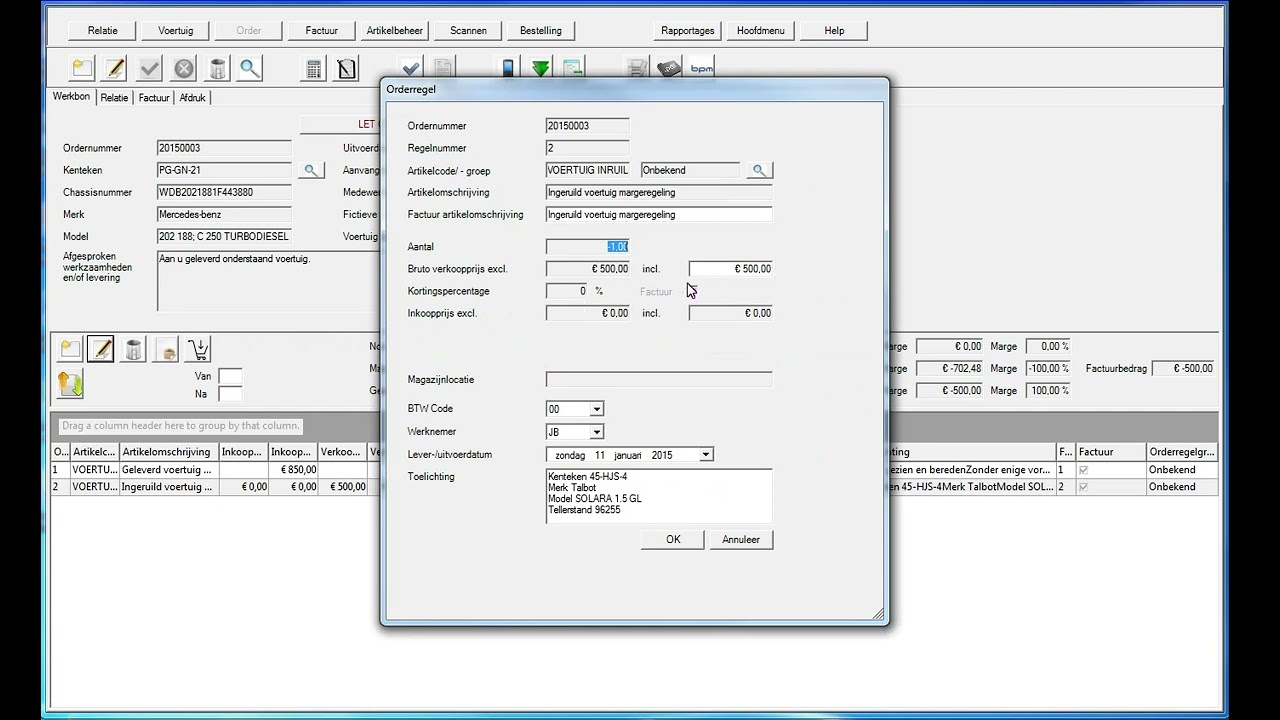Click the Kenteken lookup magnifier icon
This screenshot has height=720, width=1280.
click(311, 171)
